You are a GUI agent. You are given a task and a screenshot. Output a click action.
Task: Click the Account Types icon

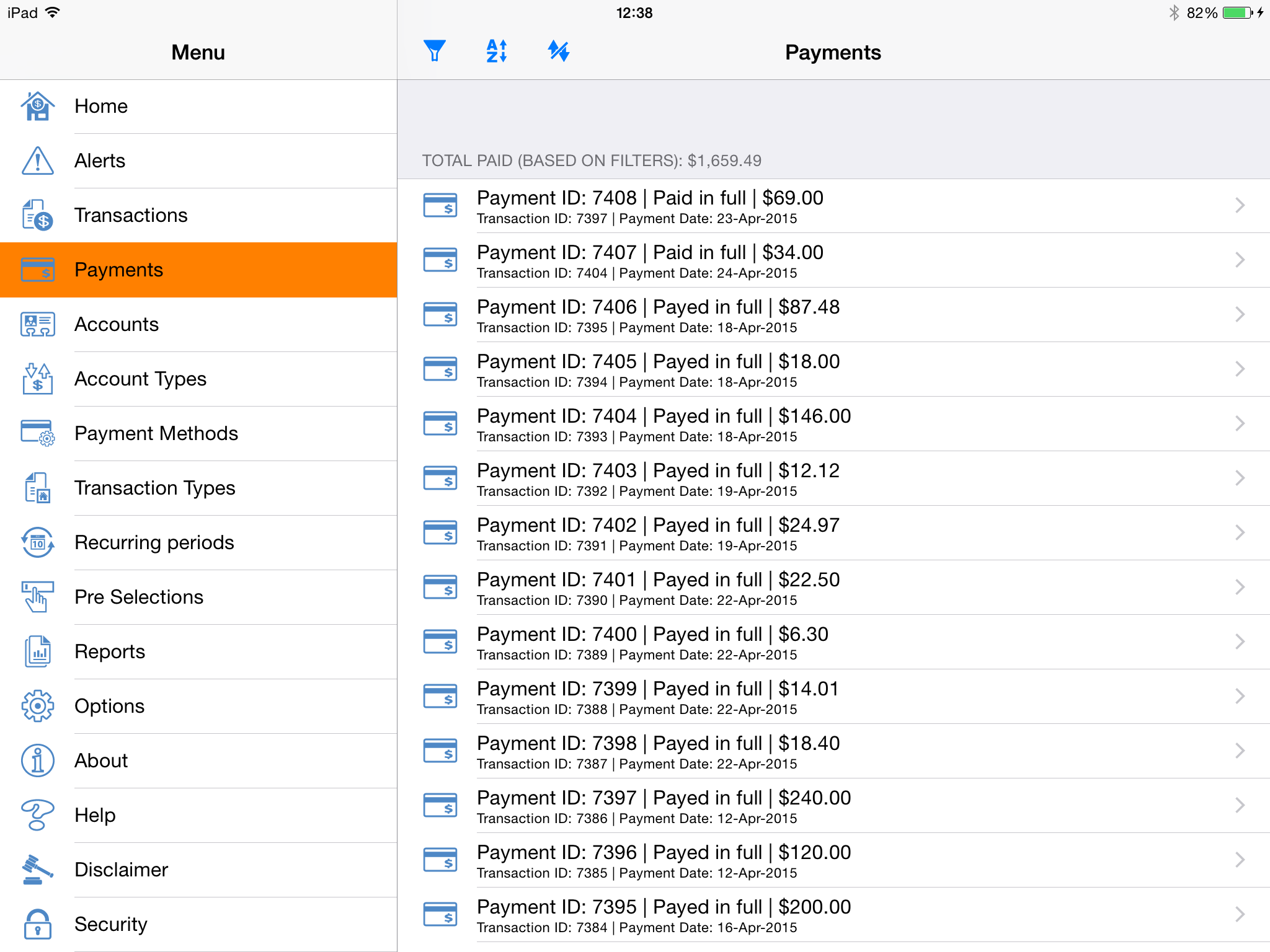(38, 379)
